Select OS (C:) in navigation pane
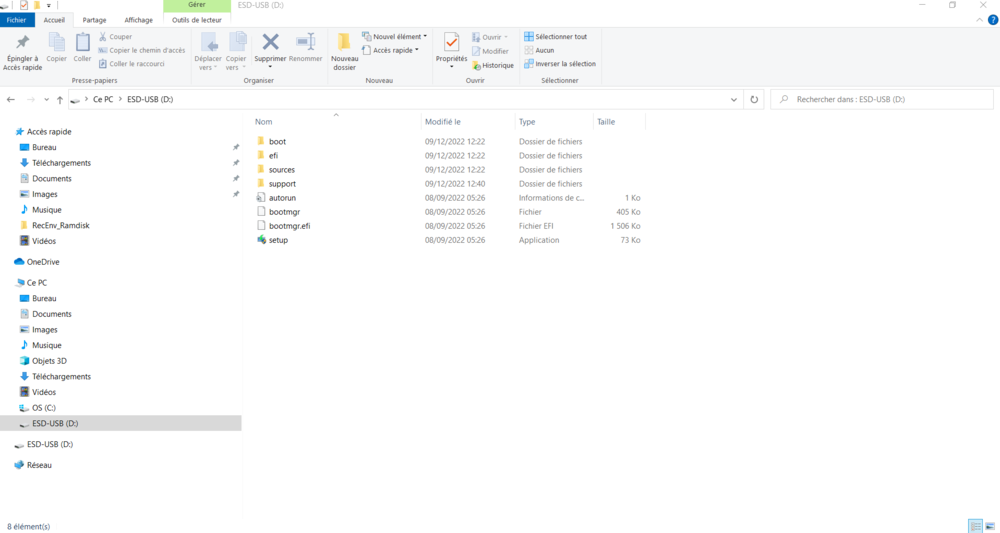Screen dimensions: 1000x533 click(44, 408)
